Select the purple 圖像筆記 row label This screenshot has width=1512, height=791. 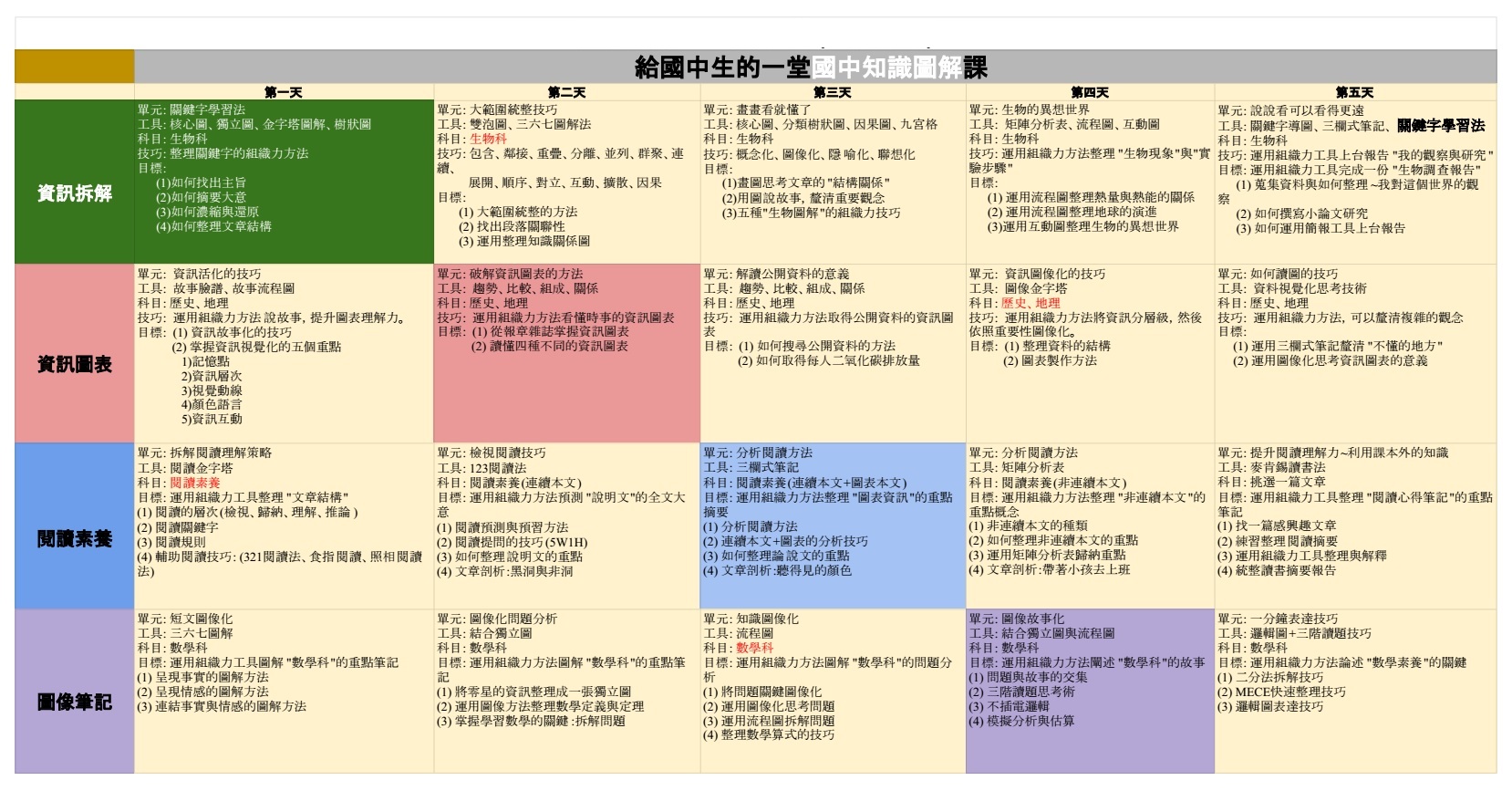(74, 701)
